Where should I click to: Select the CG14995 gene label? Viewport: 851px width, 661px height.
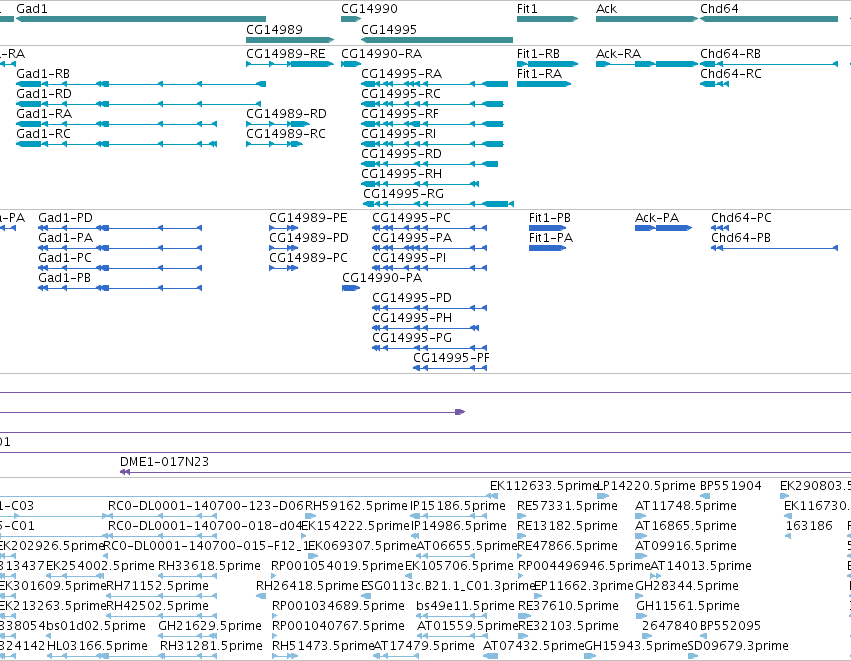tap(389, 29)
